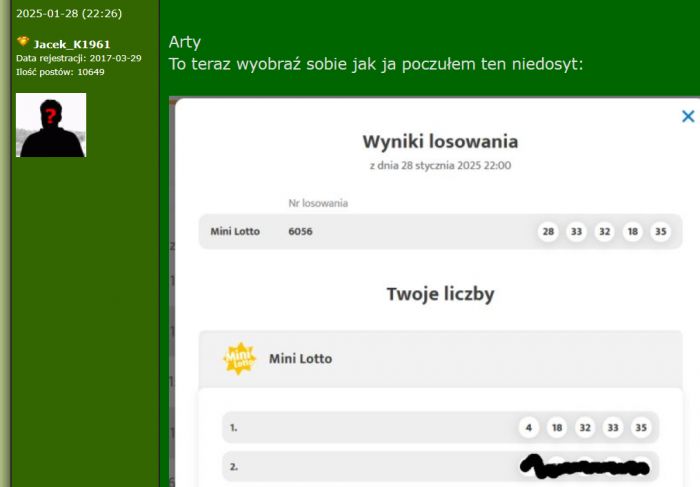Click 'Mini Lotto' label in results row
The image size is (700, 487).
(x=235, y=231)
